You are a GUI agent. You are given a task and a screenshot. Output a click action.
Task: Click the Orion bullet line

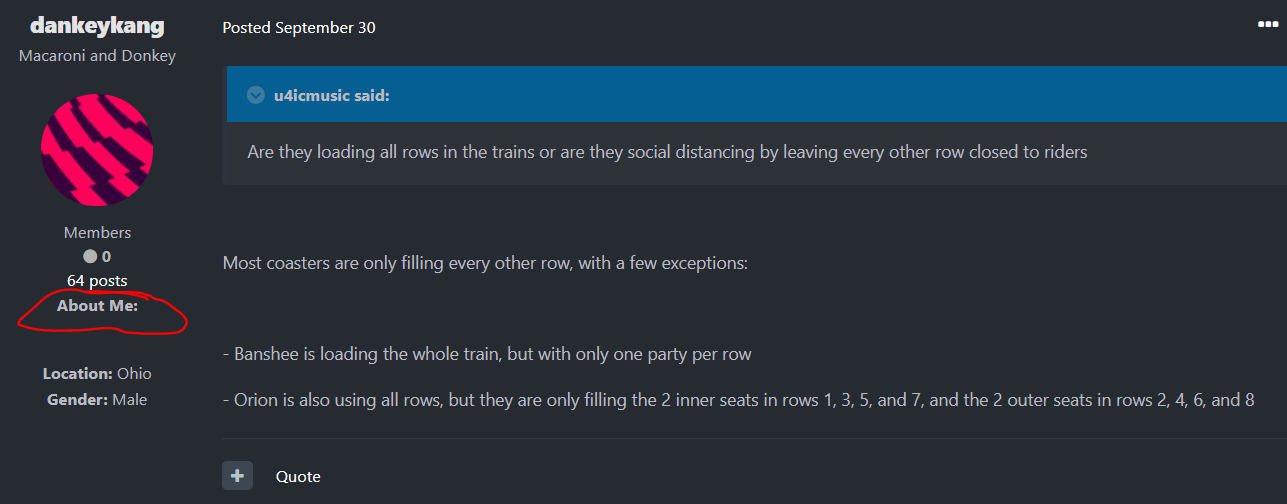[x=738, y=400]
